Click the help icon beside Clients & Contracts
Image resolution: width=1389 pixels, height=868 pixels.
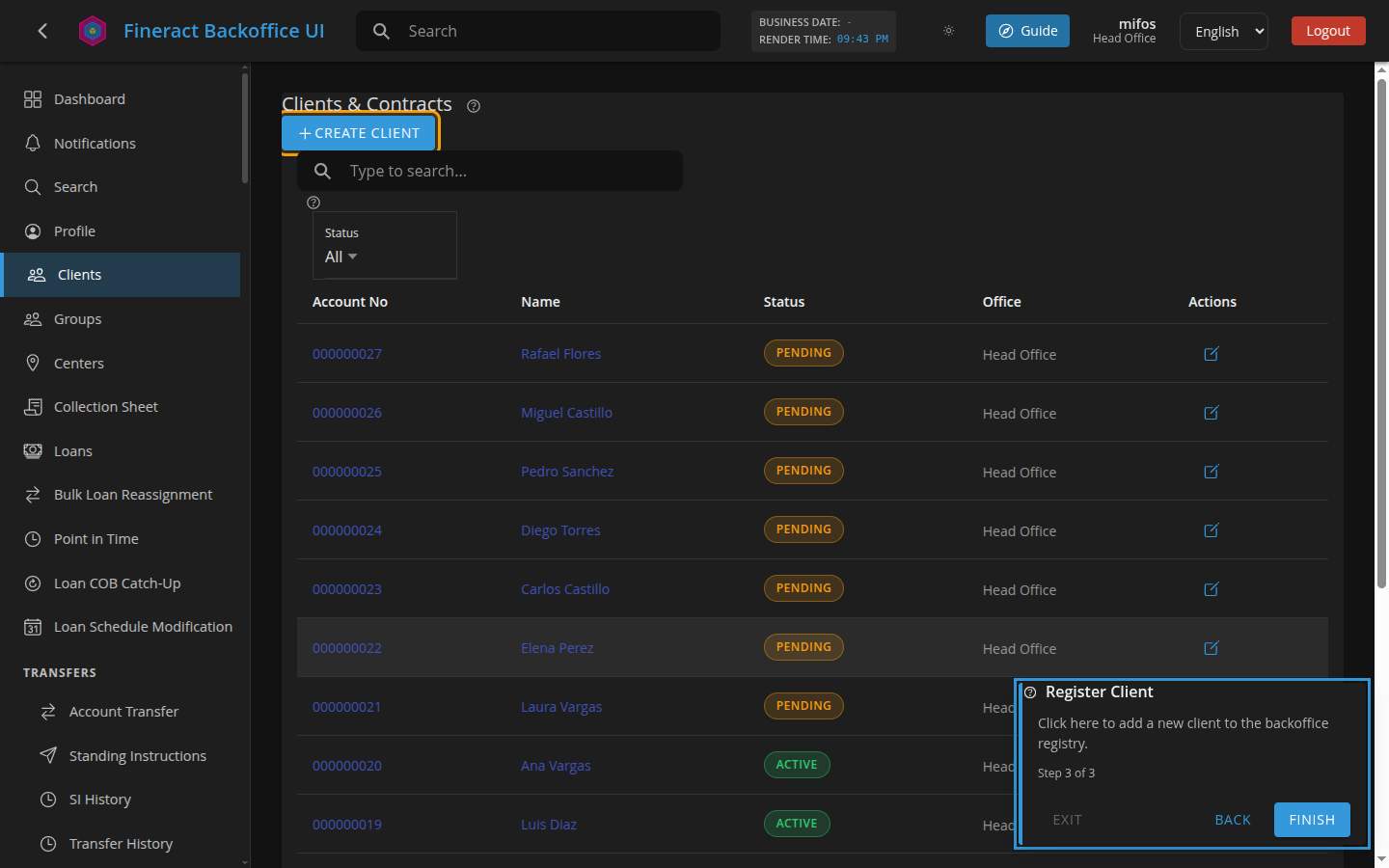(x=474, y=106)
